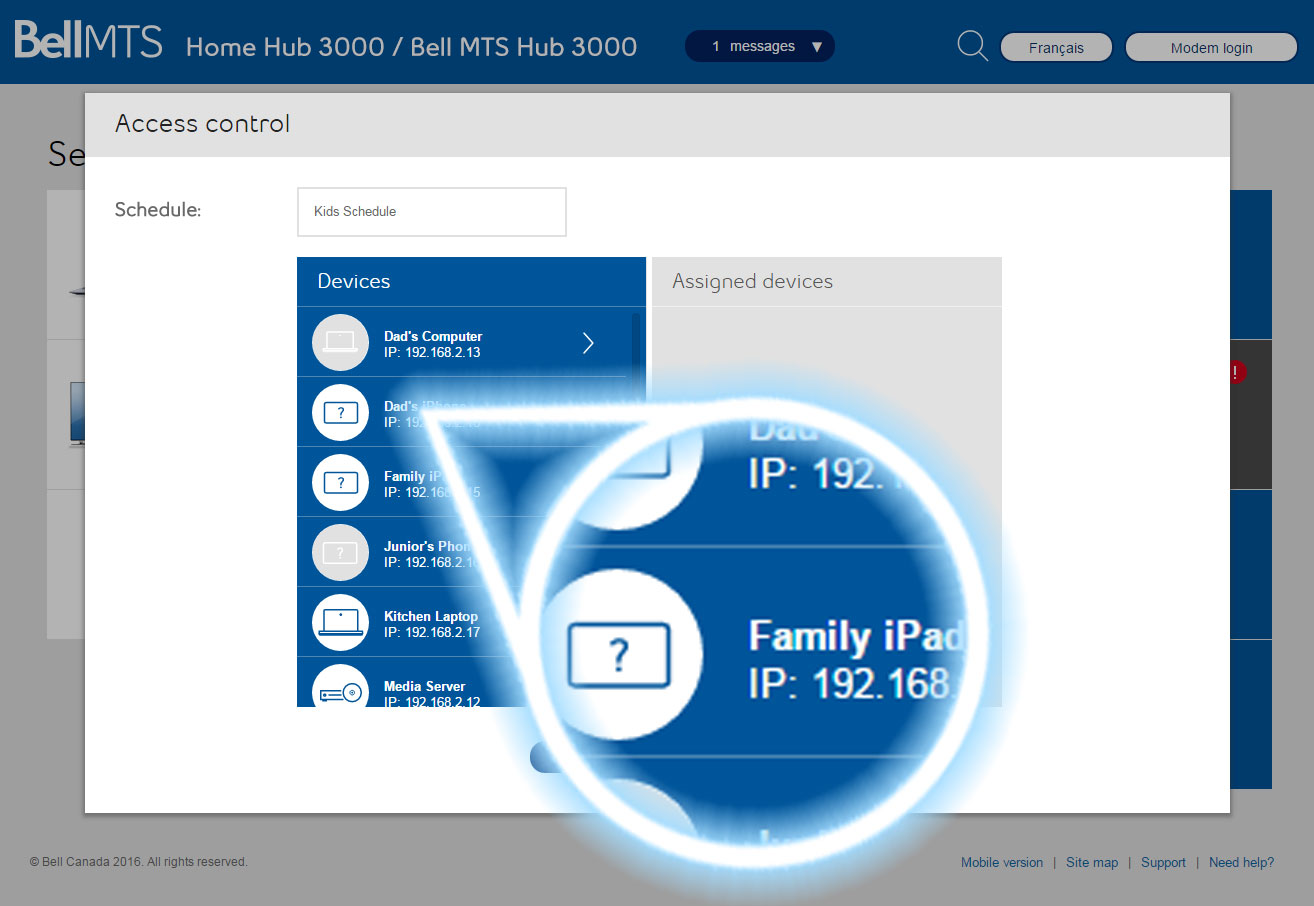Click the Kids Schedule field
Screen dimensions: 1314x906
pyautogui.click(x=432, y=212)
